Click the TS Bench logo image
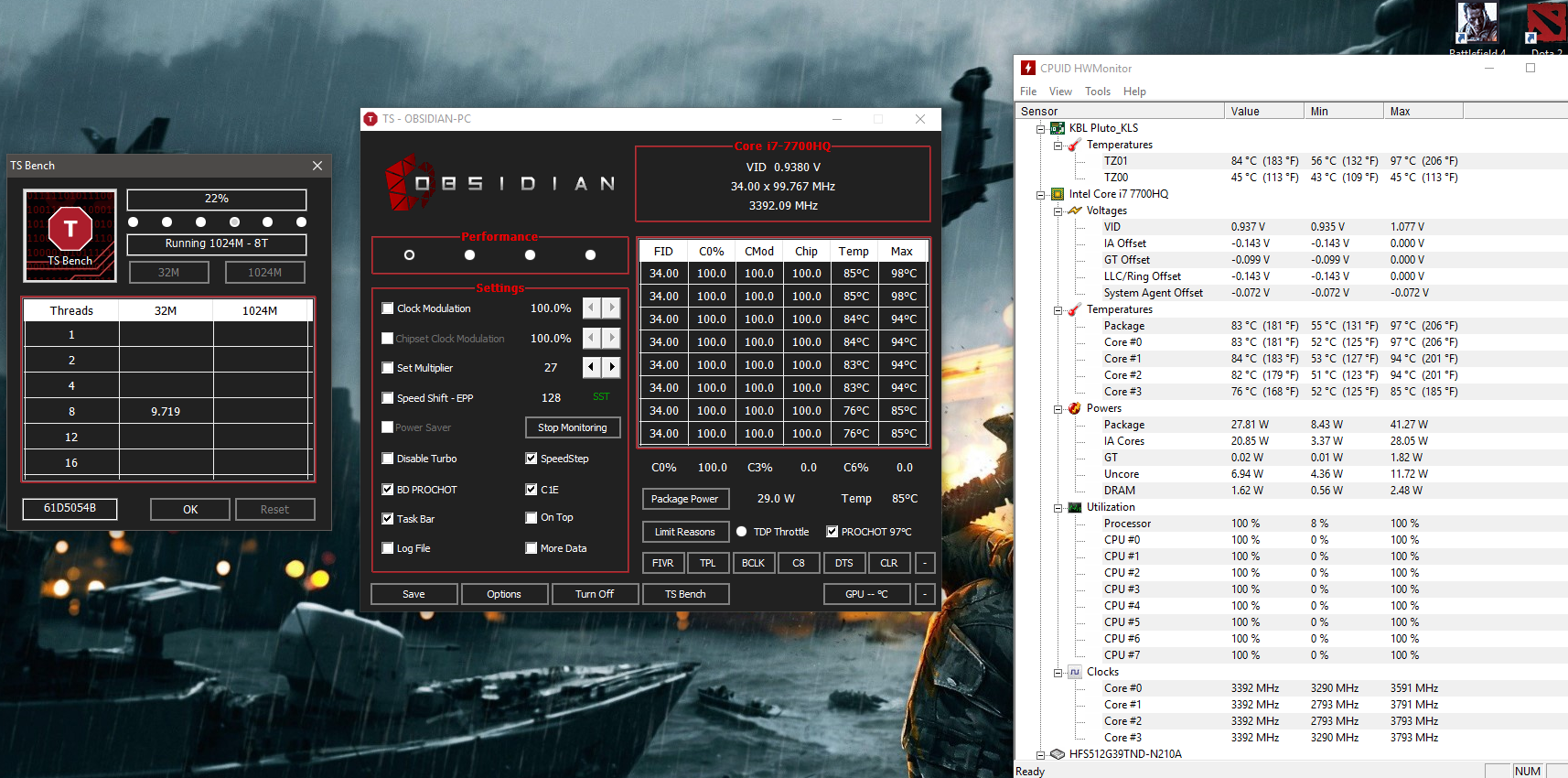This screenshot has height=778, width=1568. pos(70,235)
